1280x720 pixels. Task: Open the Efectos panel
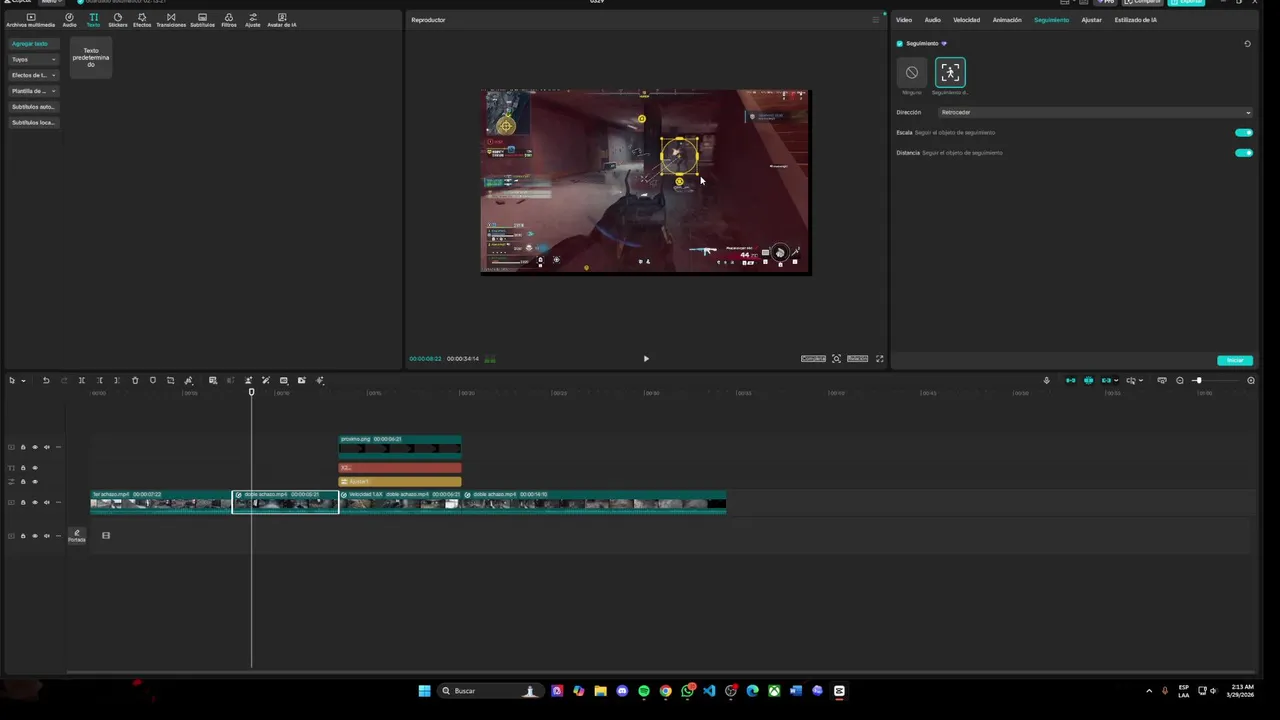(x=142, y=20)
